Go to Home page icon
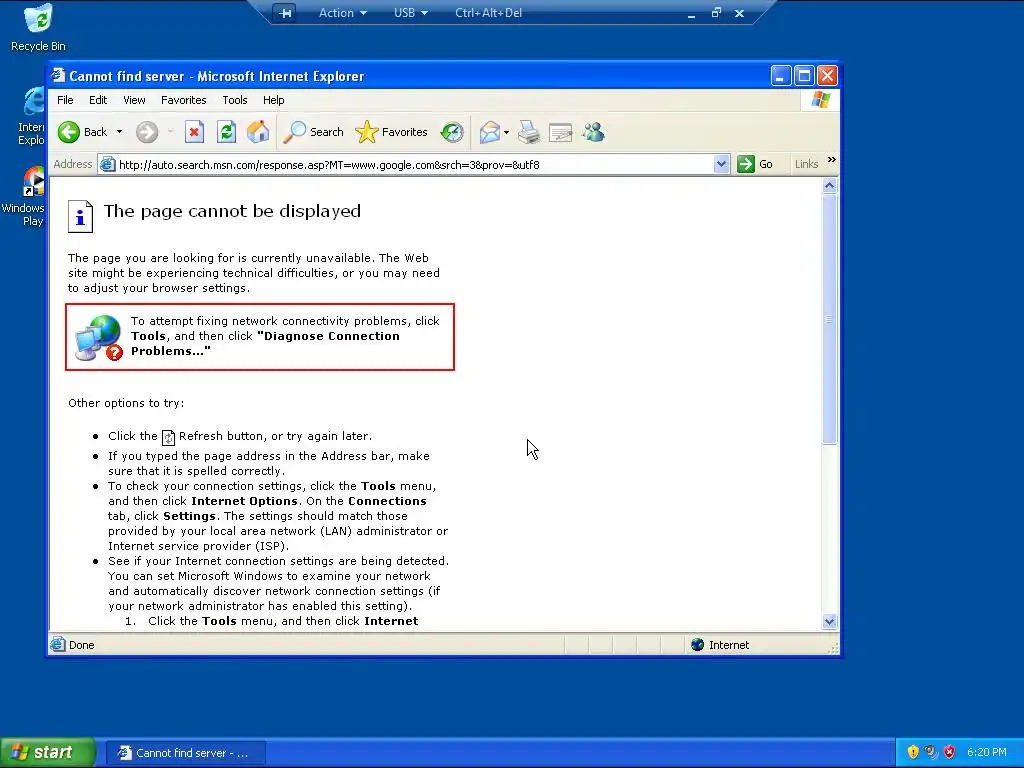Image resolution: width=1024 pixels, height=768 pixels. click(258, 132)
